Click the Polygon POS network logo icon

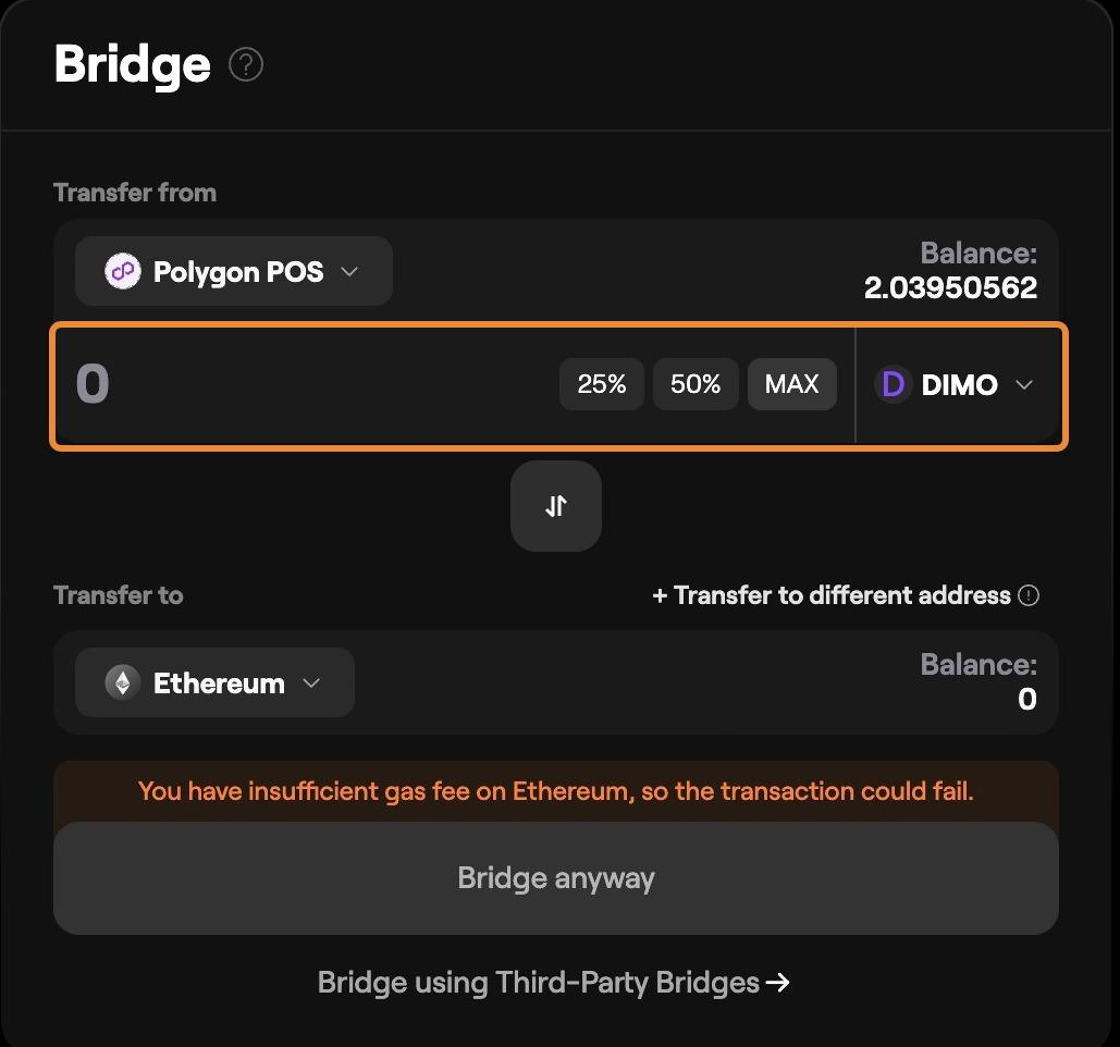[x=123, y=271]
